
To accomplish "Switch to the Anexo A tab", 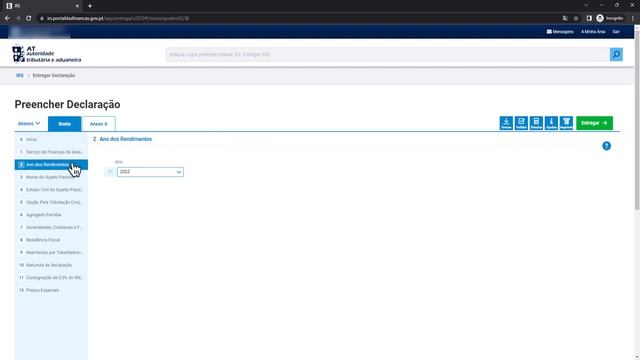I will [x=98, y=124].
